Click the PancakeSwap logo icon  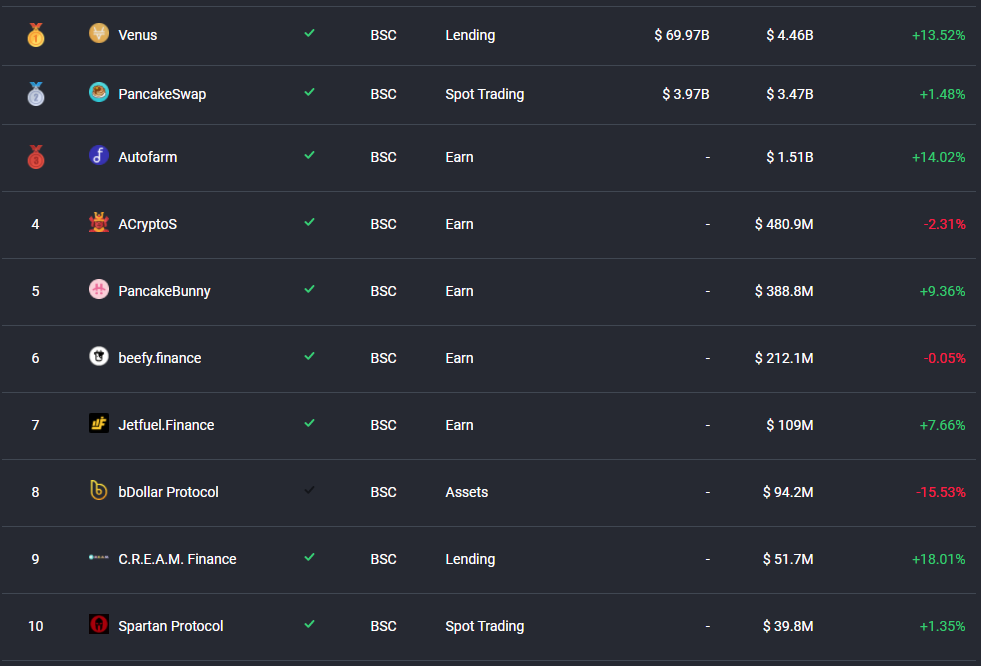[98, 93]
